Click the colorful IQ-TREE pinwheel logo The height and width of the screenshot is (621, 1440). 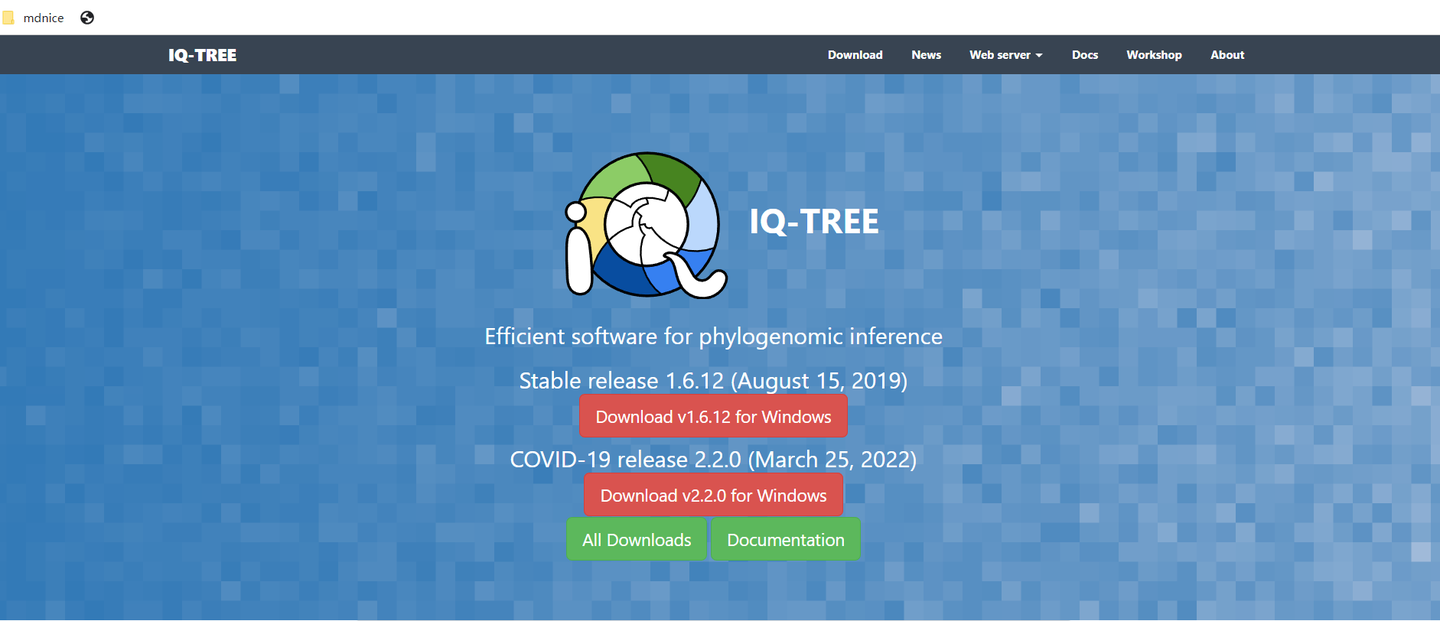coord(645,224)
